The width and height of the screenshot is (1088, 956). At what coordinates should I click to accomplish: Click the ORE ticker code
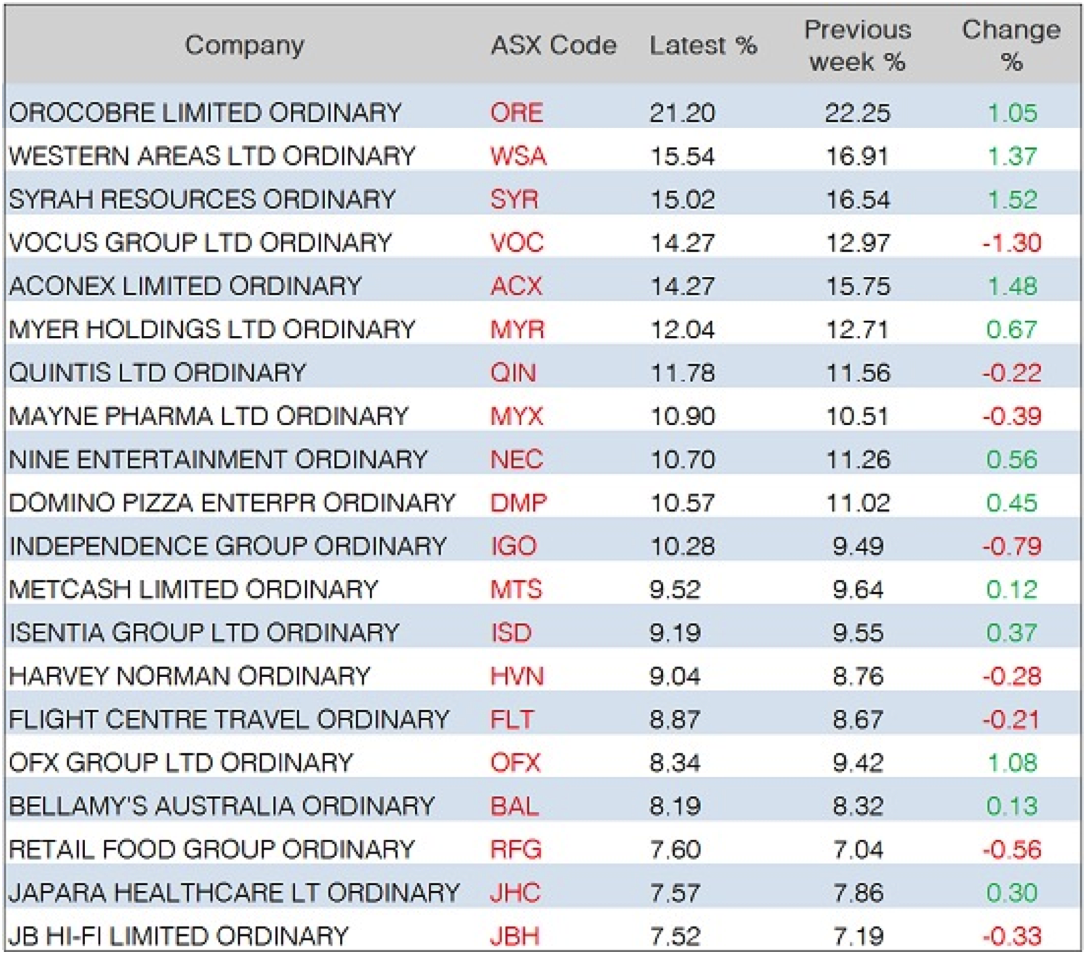click(516, 113)
